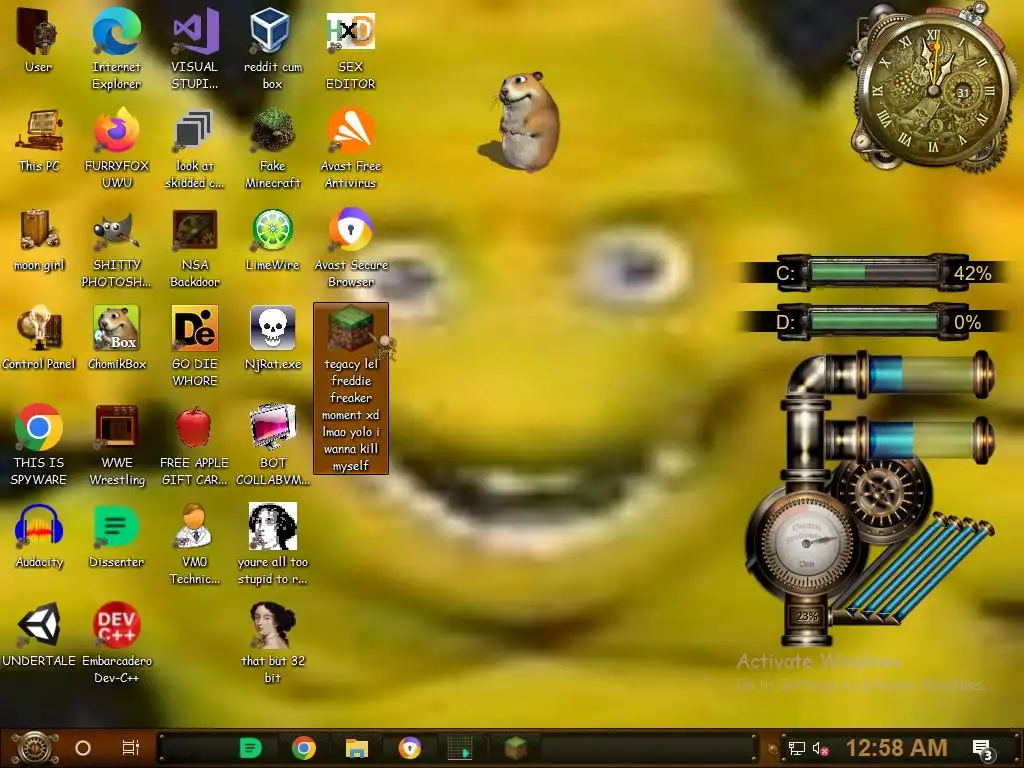
Task: Select the FREE APPLE GIFT CAR... icon
Action: (x=195, y=445)
